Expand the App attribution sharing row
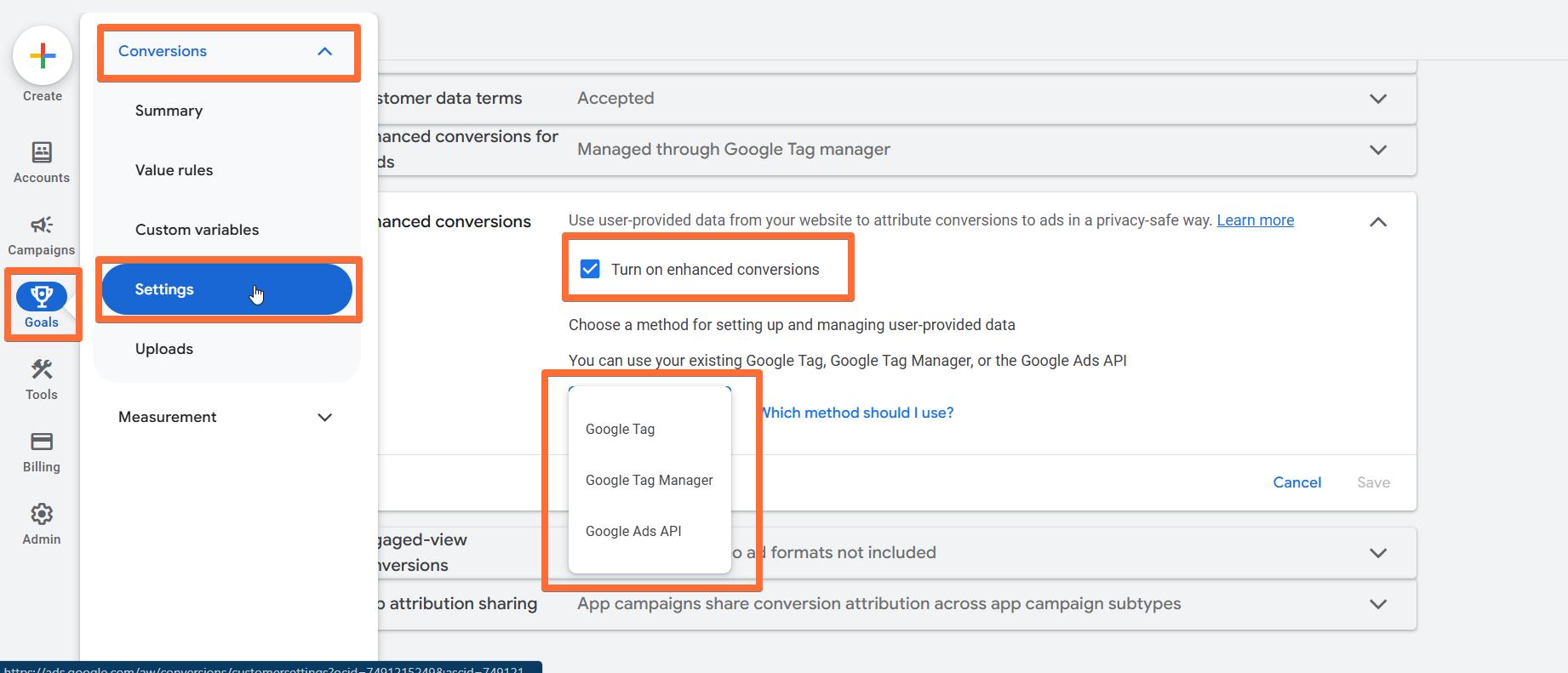 [x=1378, y=604]
